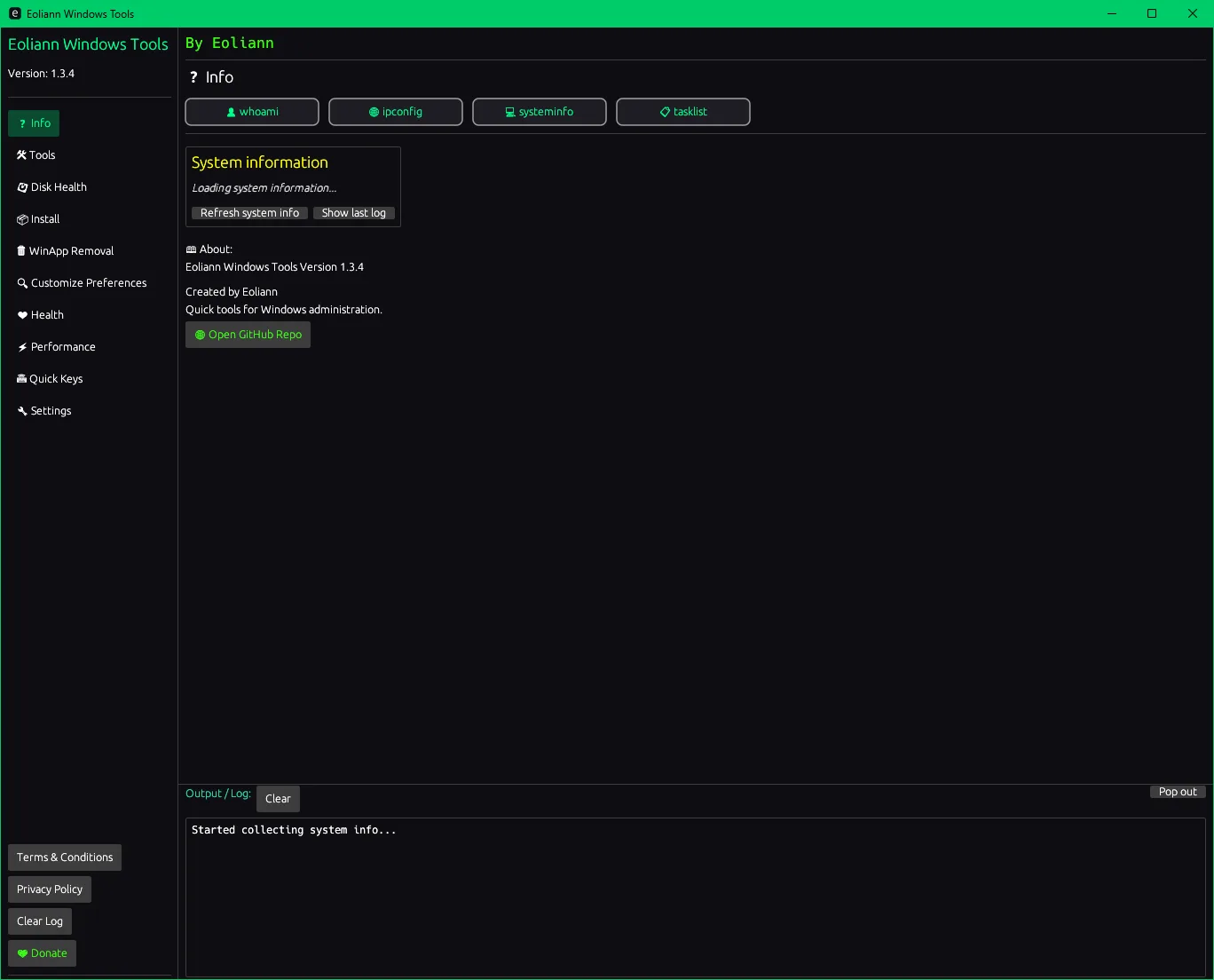Show the last log
This screenshot has width=1214, height=980.
tap(353, 213)
